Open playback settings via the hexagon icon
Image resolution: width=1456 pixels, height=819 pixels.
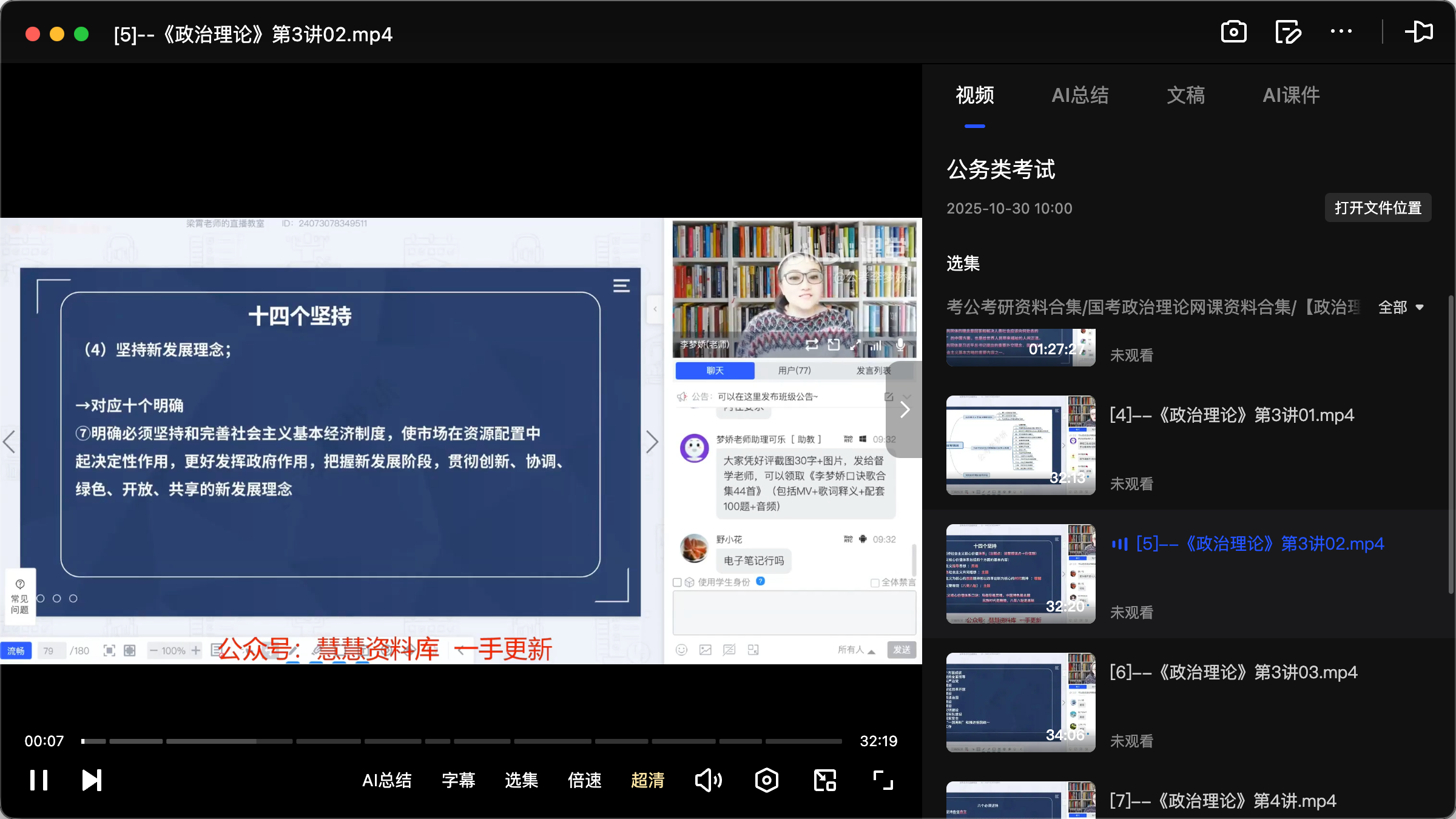pos(766,780)
